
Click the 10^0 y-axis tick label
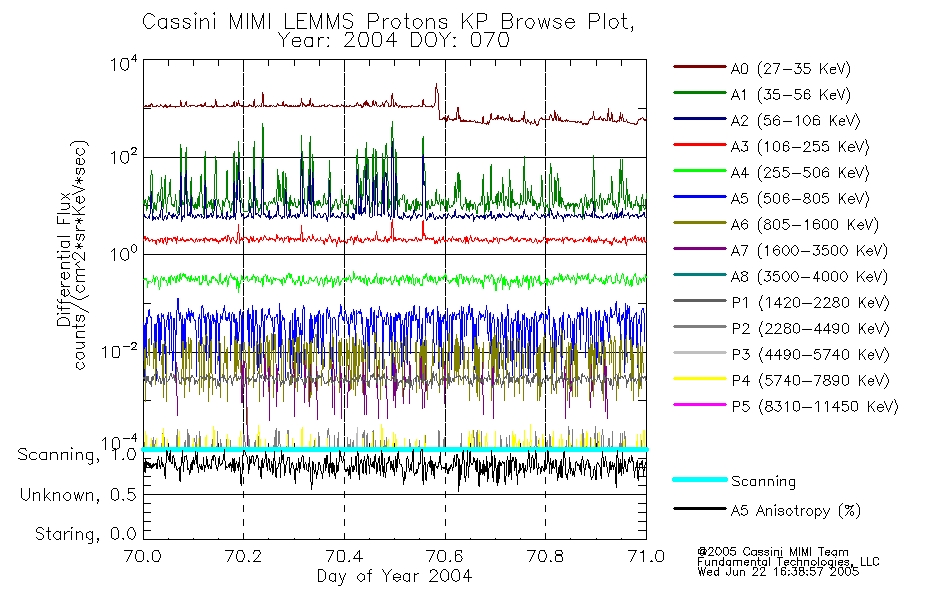[124, 255]
